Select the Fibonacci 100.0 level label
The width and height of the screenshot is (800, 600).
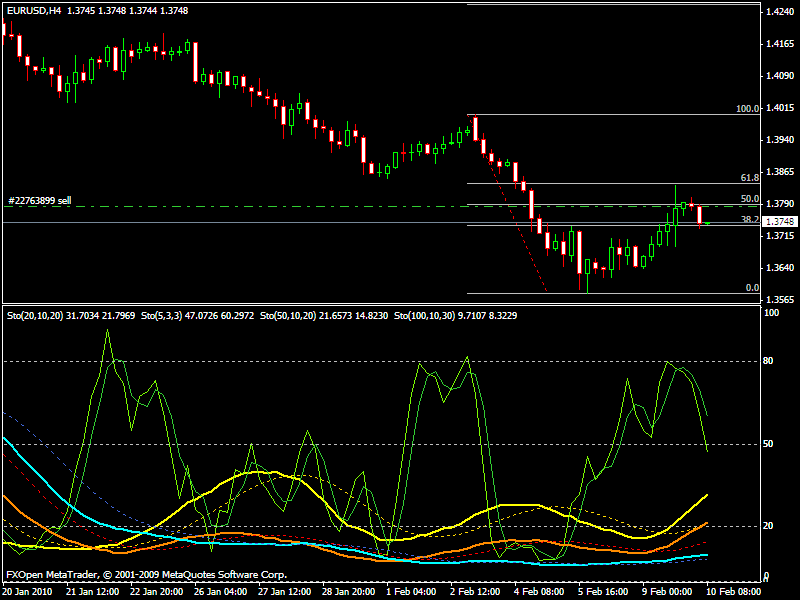[747, 108]
